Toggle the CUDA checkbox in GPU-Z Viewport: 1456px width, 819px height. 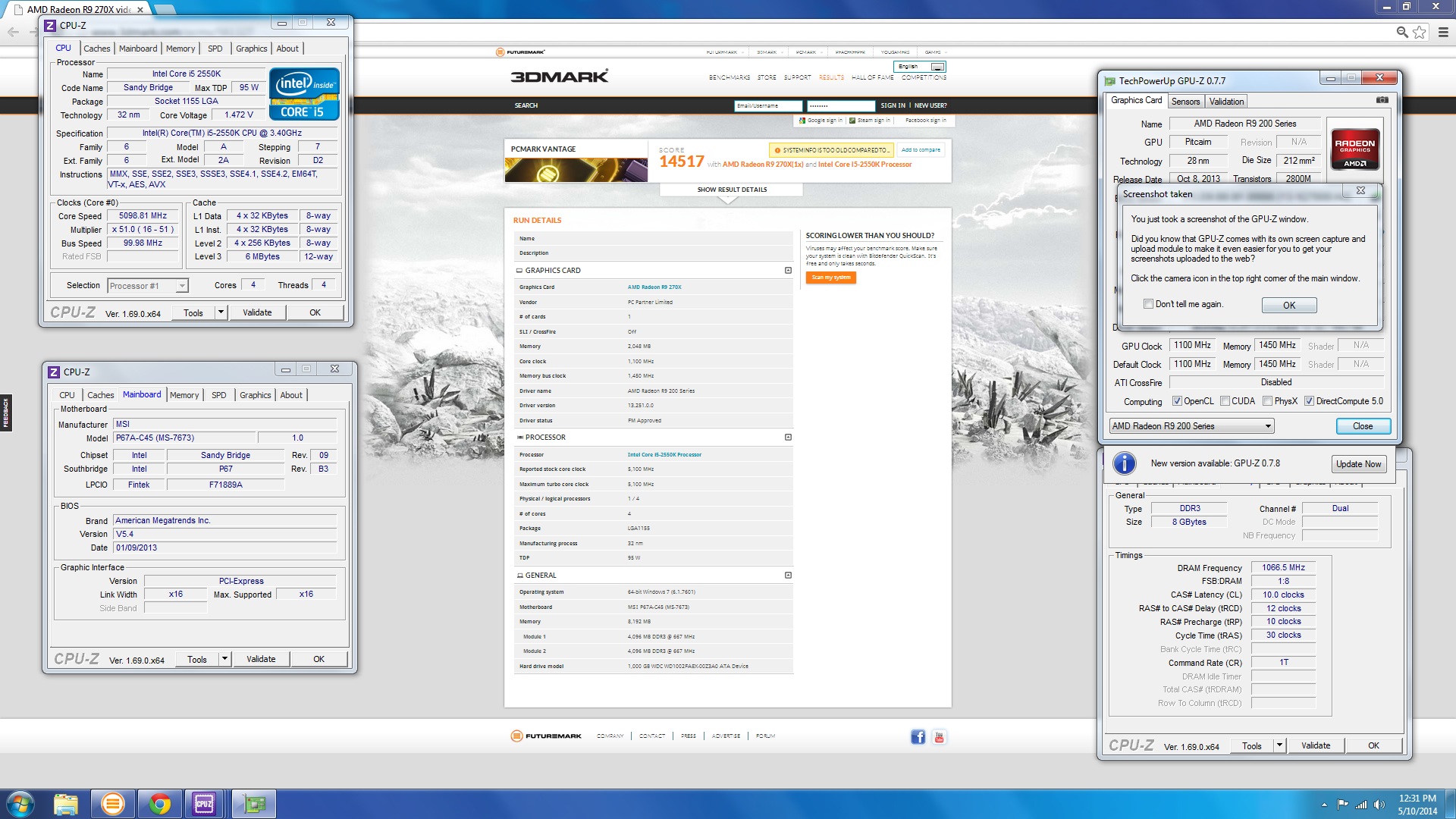(x=1225, y=401)
